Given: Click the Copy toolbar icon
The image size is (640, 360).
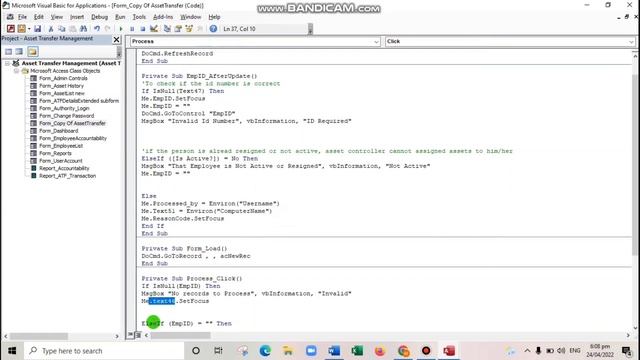Looking at the screenshot, I should coord(62,29).
